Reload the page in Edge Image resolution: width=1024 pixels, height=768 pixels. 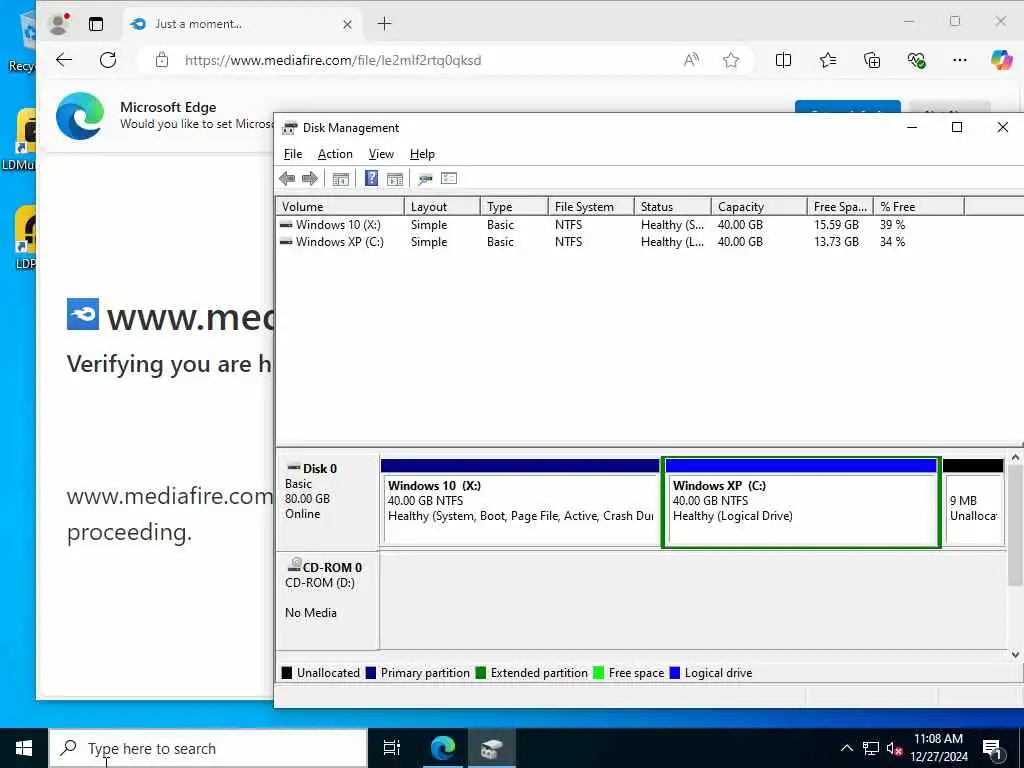click(x=108, y=60)
